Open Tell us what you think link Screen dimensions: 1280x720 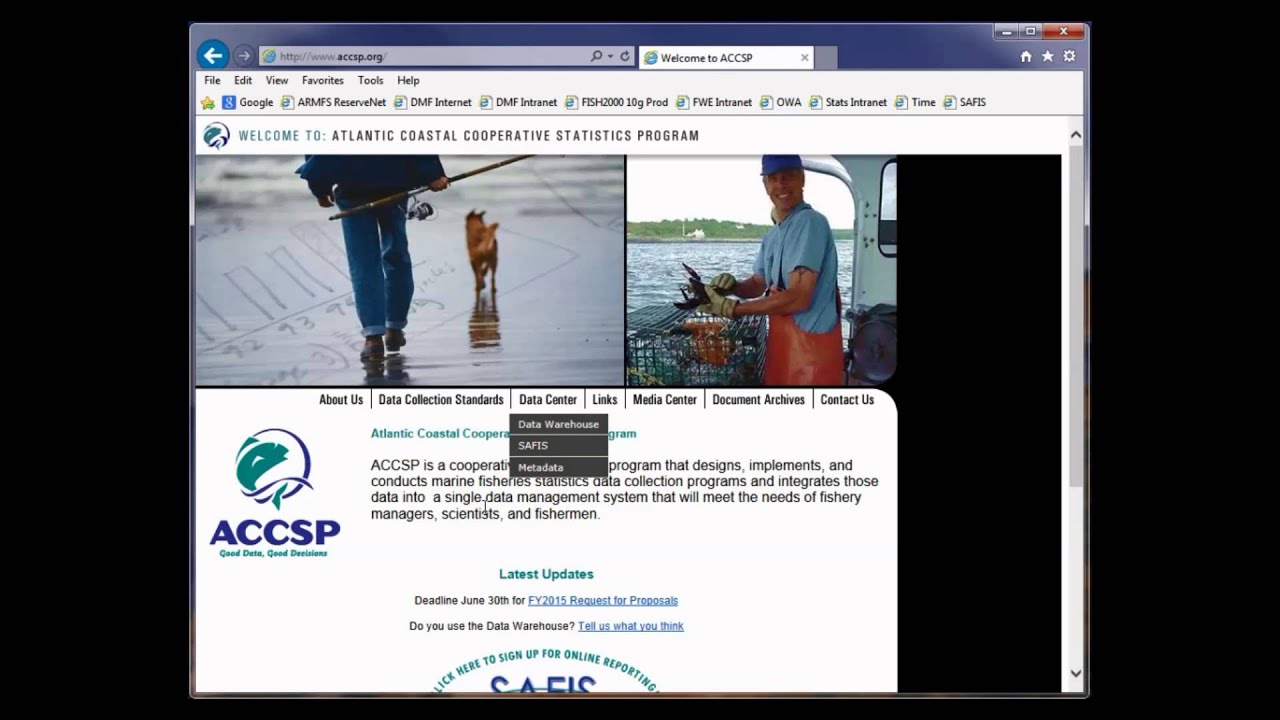(631, 626)
